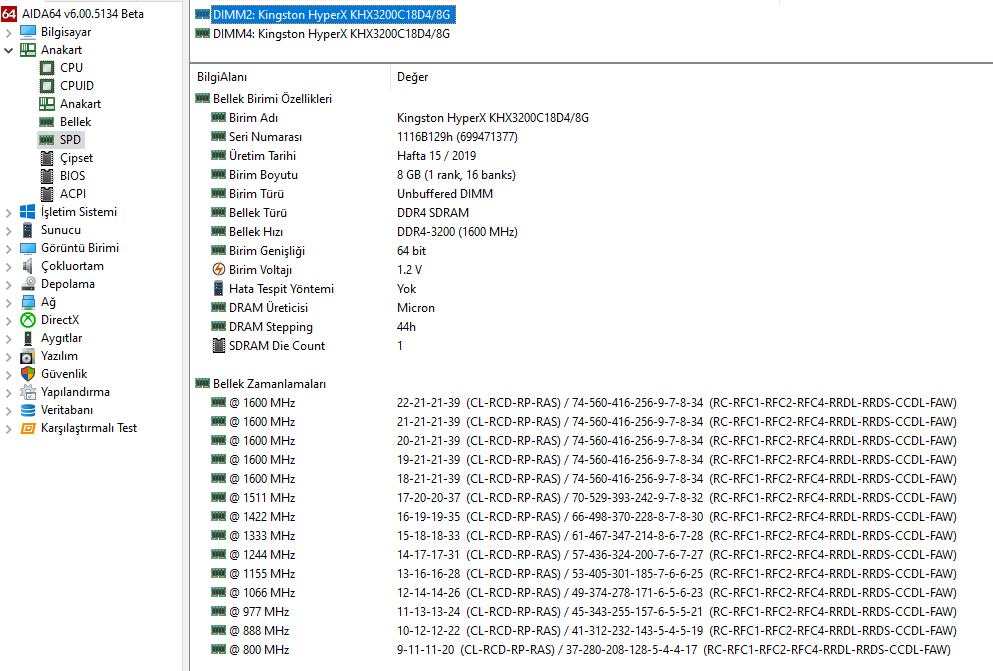This screenshot has width=993, height=671.
Task: Open the BIOS tree item label
Action: click(72, 175)
